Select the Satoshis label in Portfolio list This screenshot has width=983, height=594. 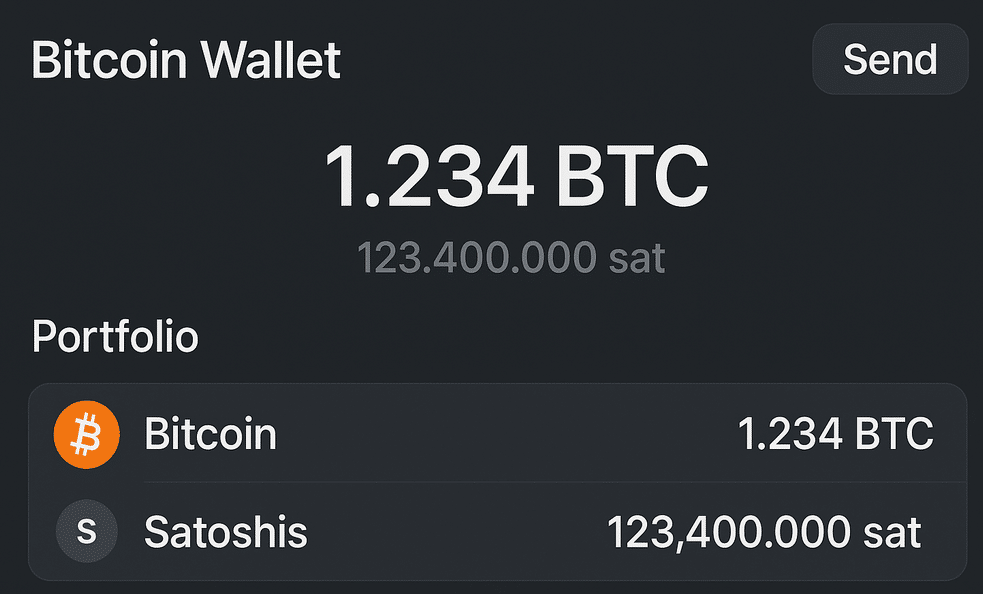226,532
